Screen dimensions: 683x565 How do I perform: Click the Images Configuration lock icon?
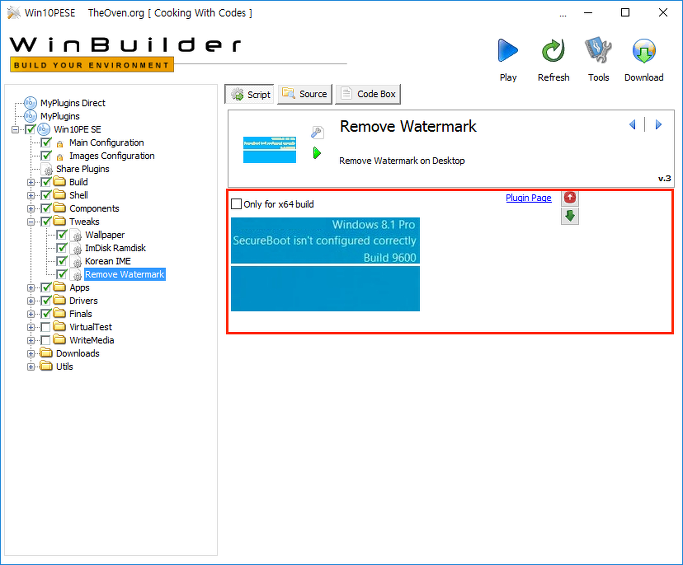tap(60, 157)
